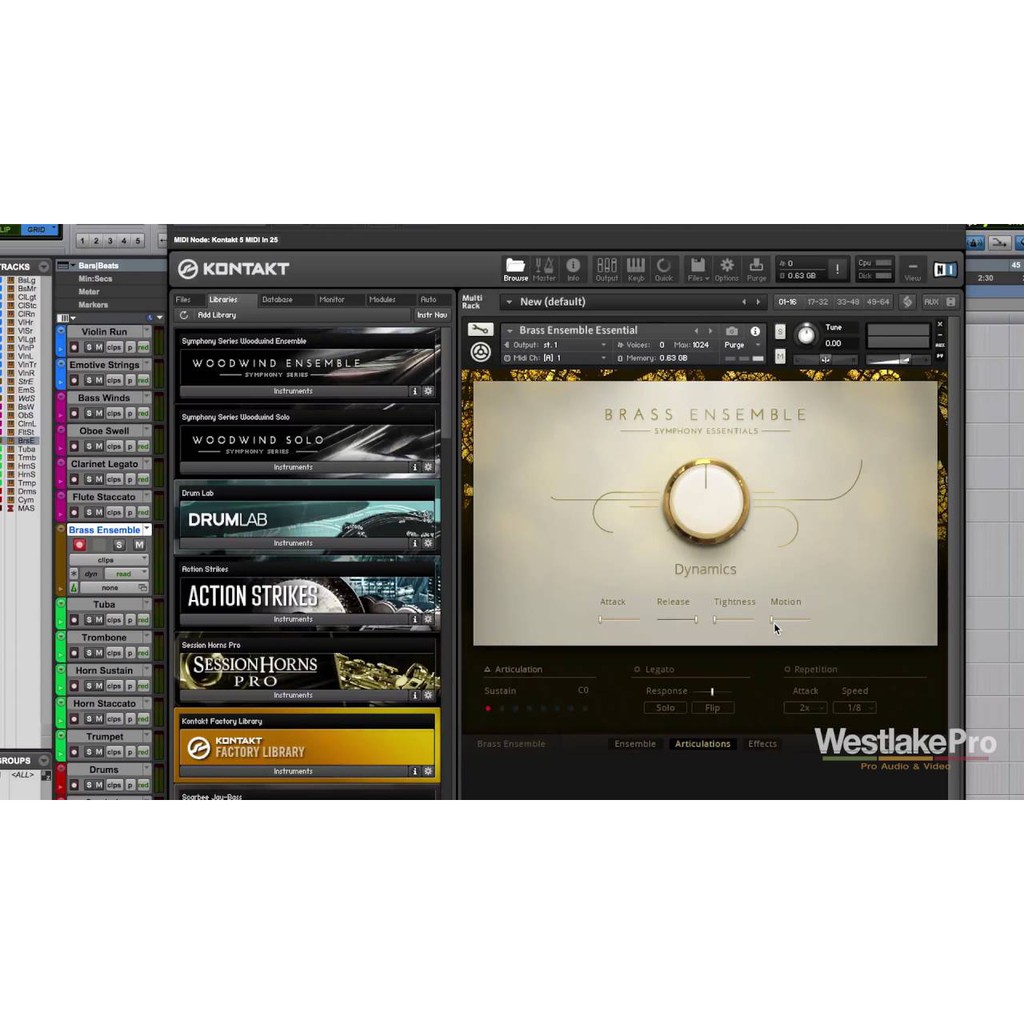Mute the Brass Ensemble Pro Tools track
1024x1024 pixels.
point(139,545)
